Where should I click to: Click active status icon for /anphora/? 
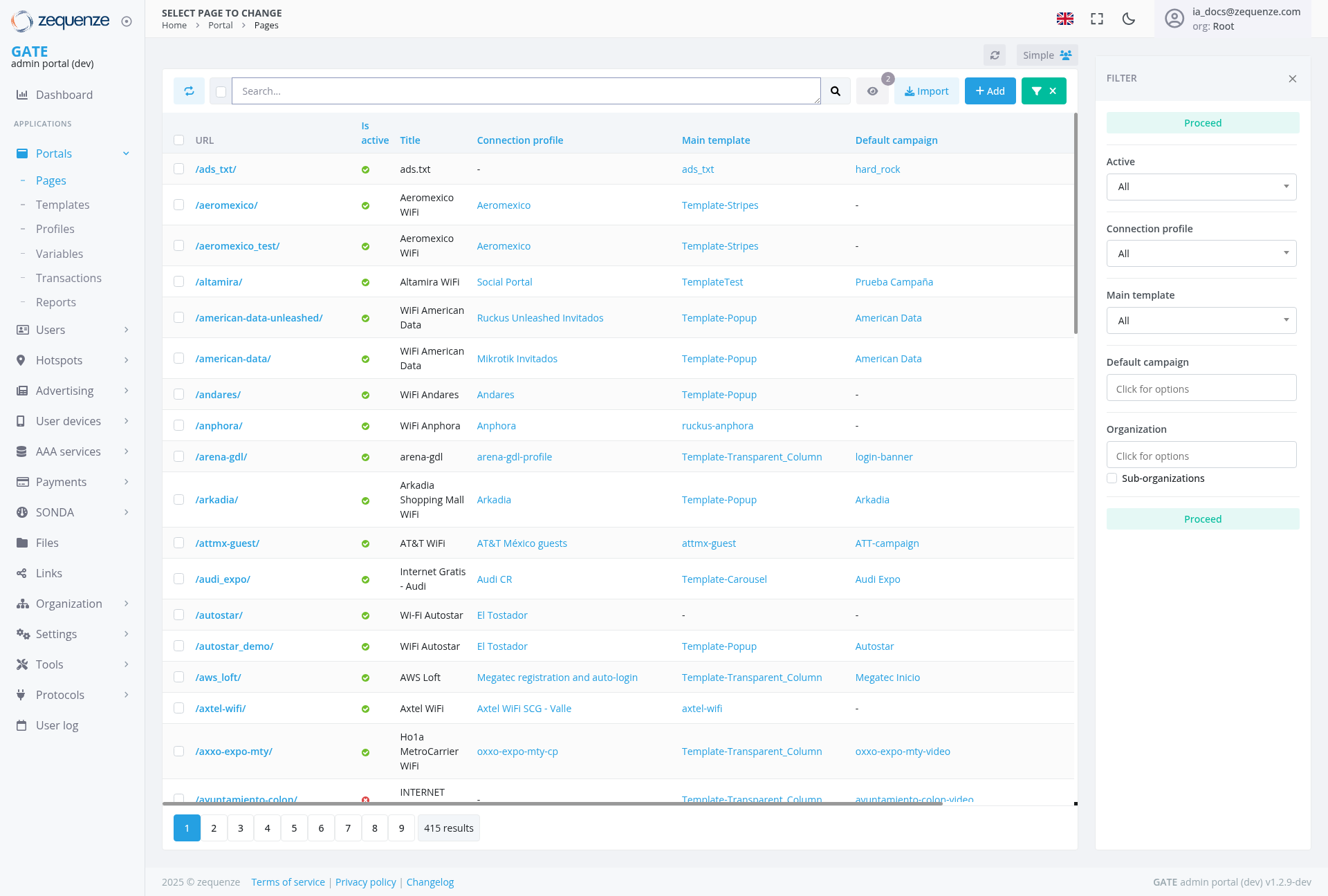tap(365, 426)
